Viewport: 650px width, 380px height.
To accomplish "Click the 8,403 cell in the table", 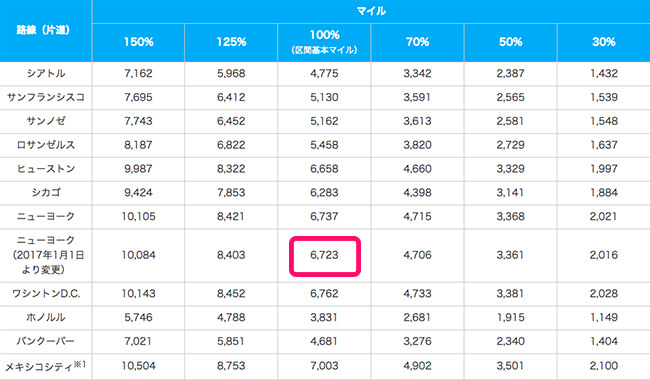I will pyautogui.click(x=231, y=255).
